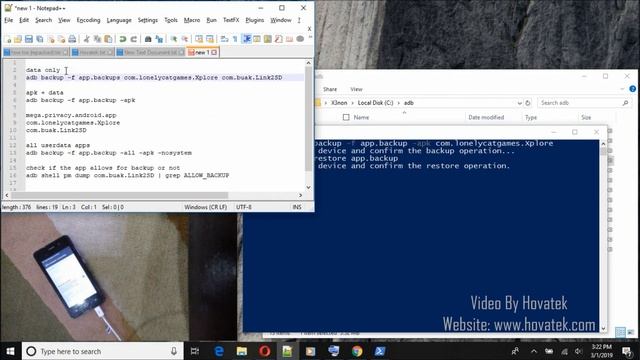The image size is (640, 360).
Task: Expand the Explorer ribbon with chevron
Action: 622,89
